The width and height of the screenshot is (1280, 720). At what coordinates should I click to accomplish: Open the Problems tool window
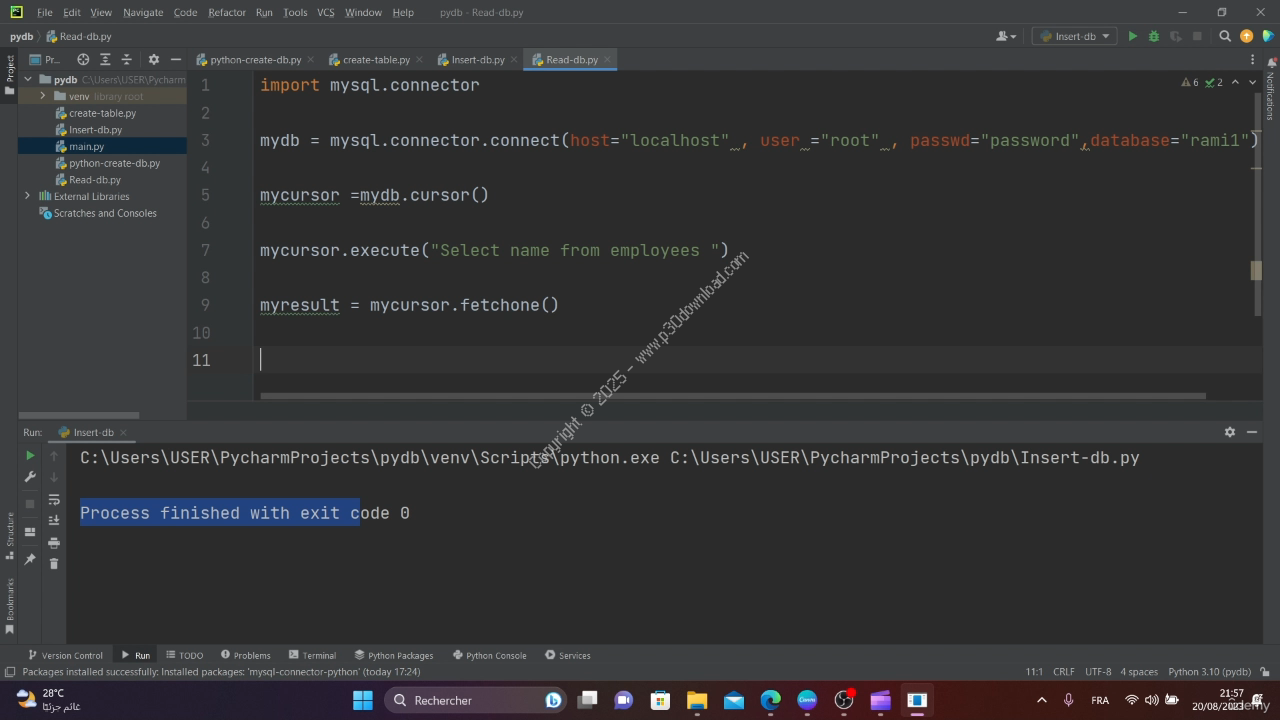click(x=245, y=655)
